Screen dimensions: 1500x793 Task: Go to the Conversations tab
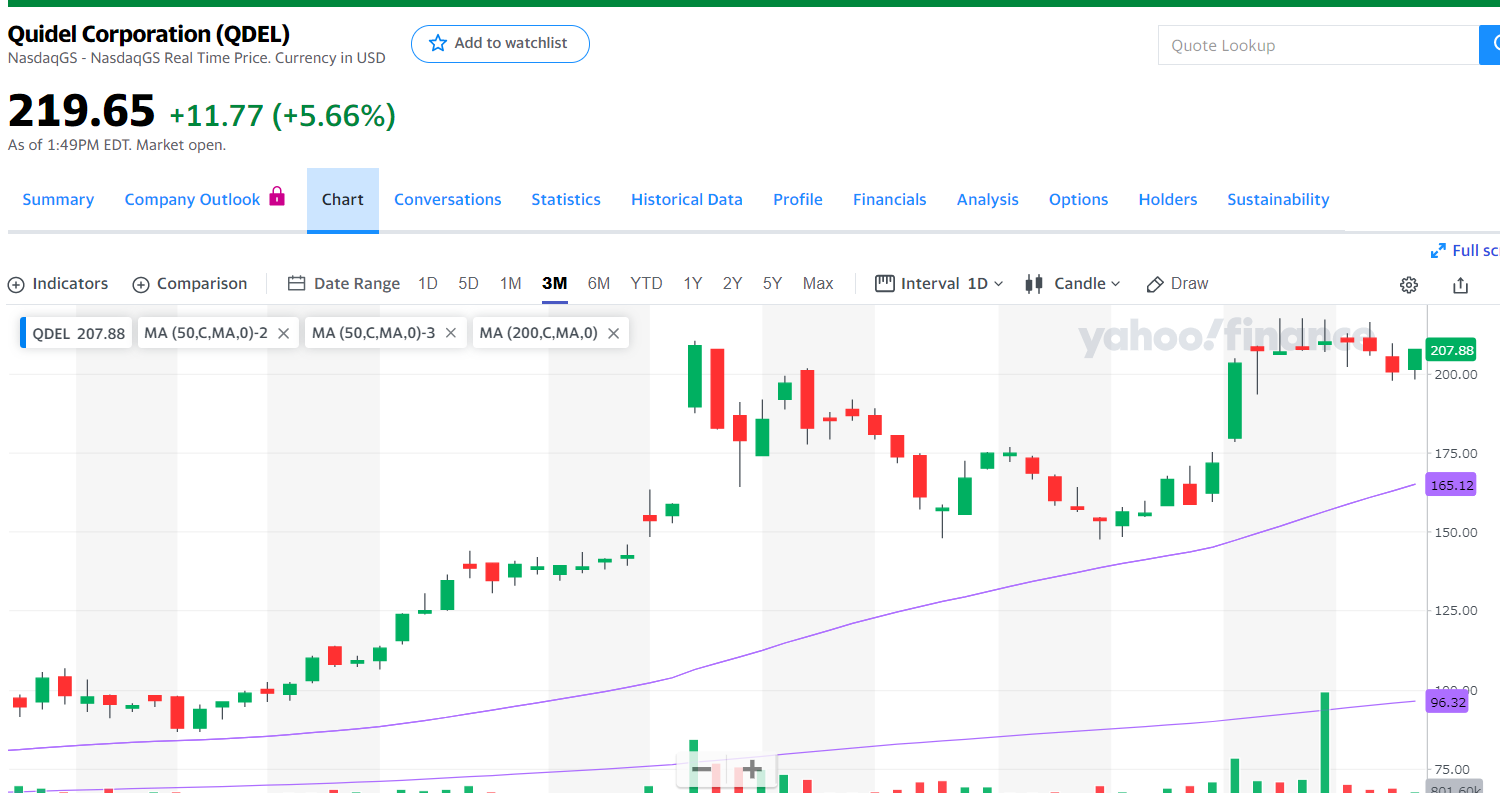click(x=448, y=200)
